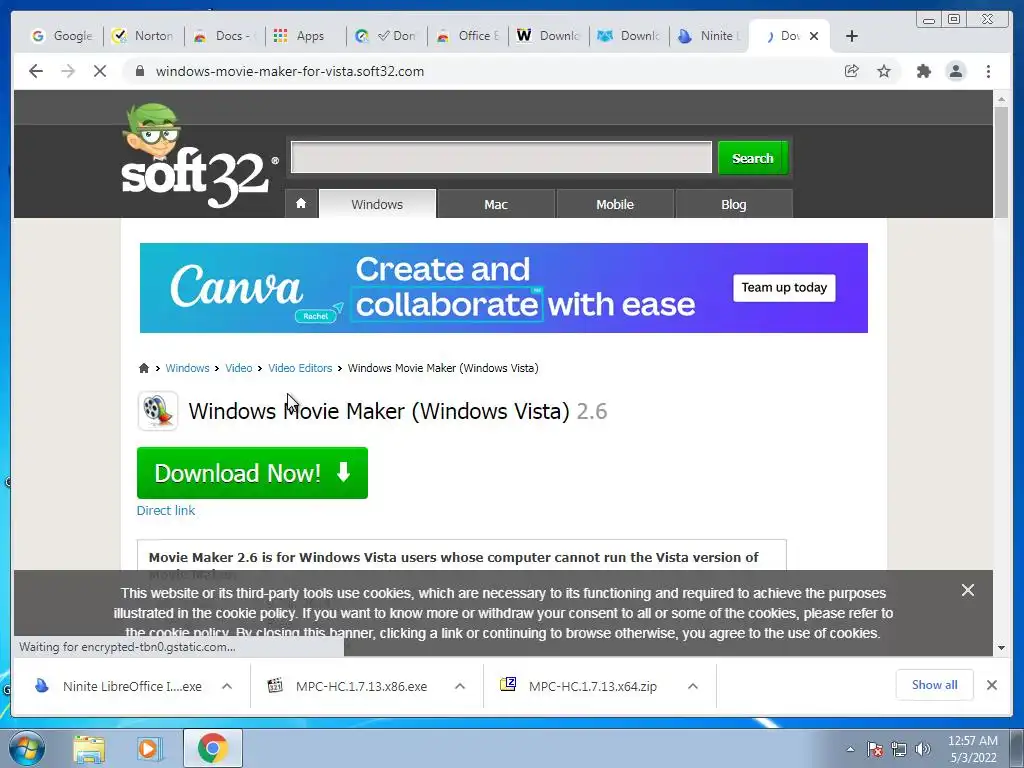Open Chrome's three-dot menu
1024x768 pixels.
[988, 71]
